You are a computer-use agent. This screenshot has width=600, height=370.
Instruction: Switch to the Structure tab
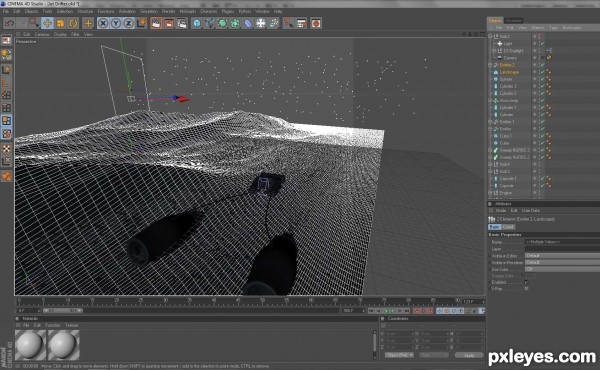coord(514,21)
